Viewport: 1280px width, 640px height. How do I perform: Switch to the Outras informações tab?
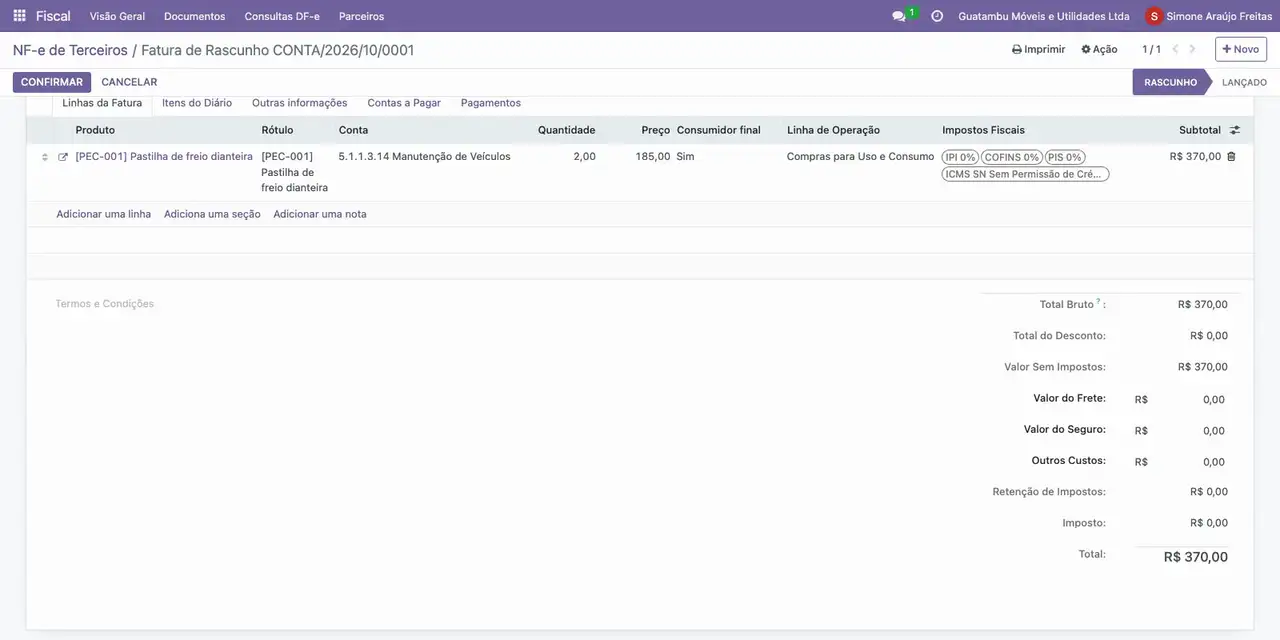click(300, 103)
